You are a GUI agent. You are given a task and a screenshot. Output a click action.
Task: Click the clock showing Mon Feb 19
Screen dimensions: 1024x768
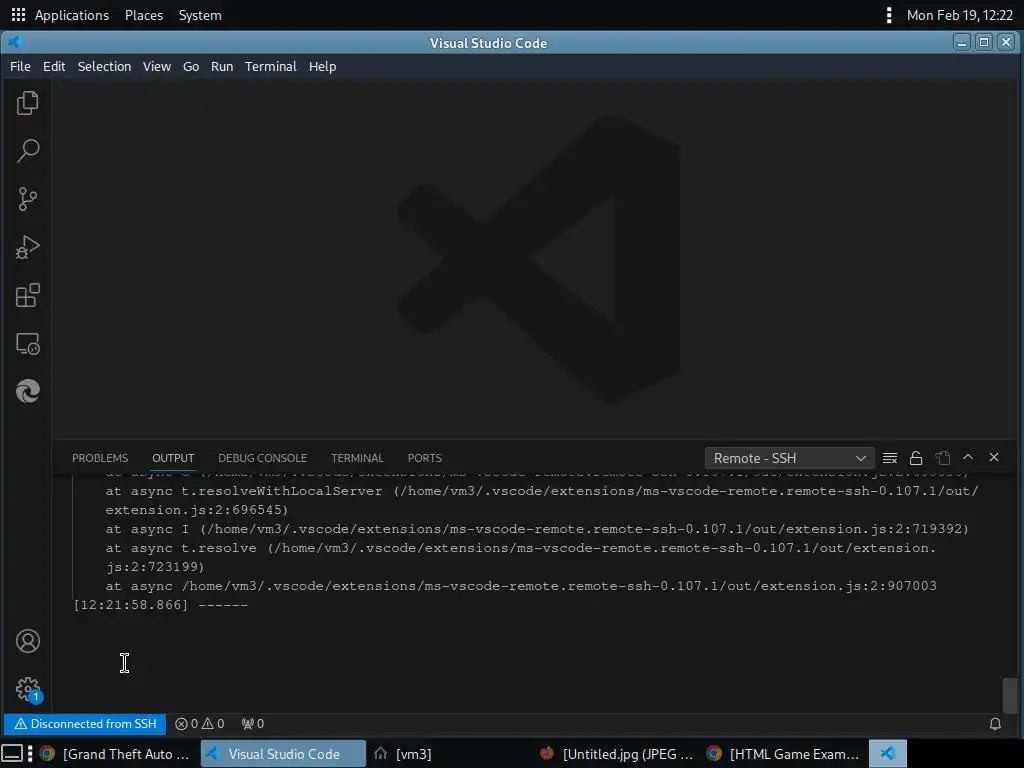[x=960, y=15]
